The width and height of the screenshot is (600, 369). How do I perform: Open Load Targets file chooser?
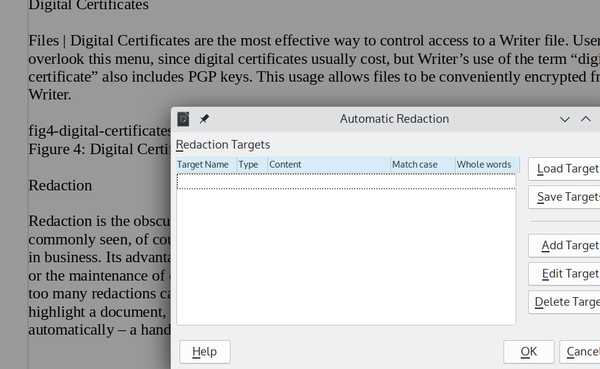tap(564, 169)
